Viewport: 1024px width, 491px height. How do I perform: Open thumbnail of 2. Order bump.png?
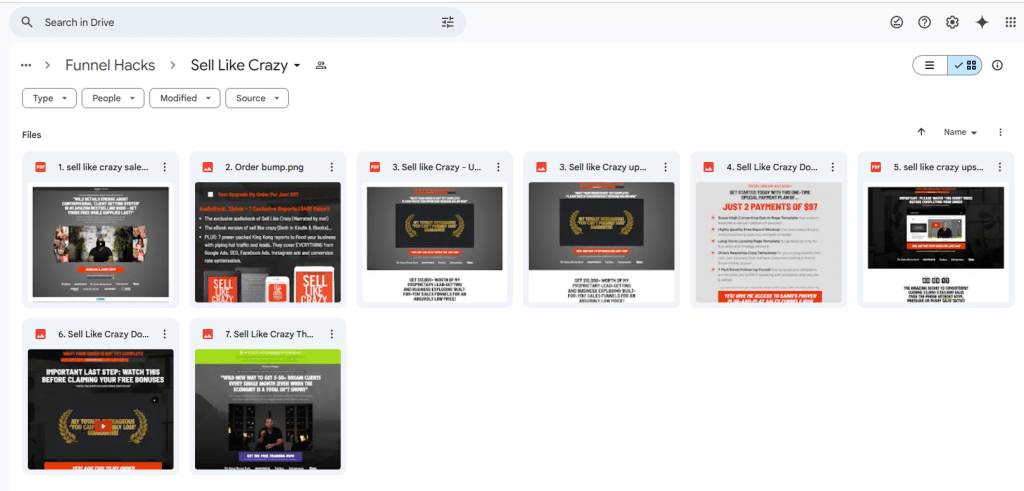268,243
